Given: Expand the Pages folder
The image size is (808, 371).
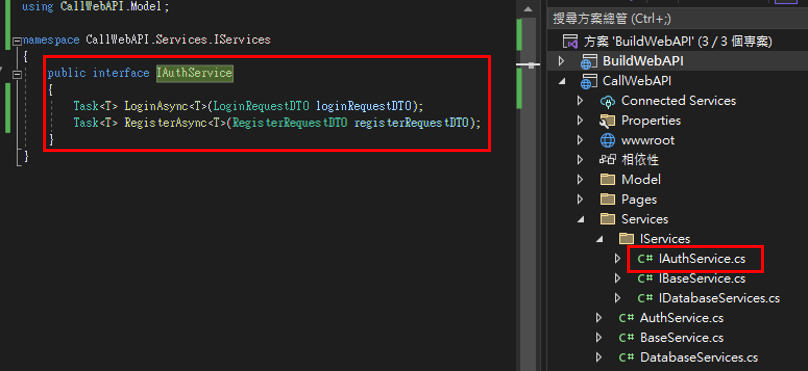Looking at the screenshot, I should (x=580, y=199).
